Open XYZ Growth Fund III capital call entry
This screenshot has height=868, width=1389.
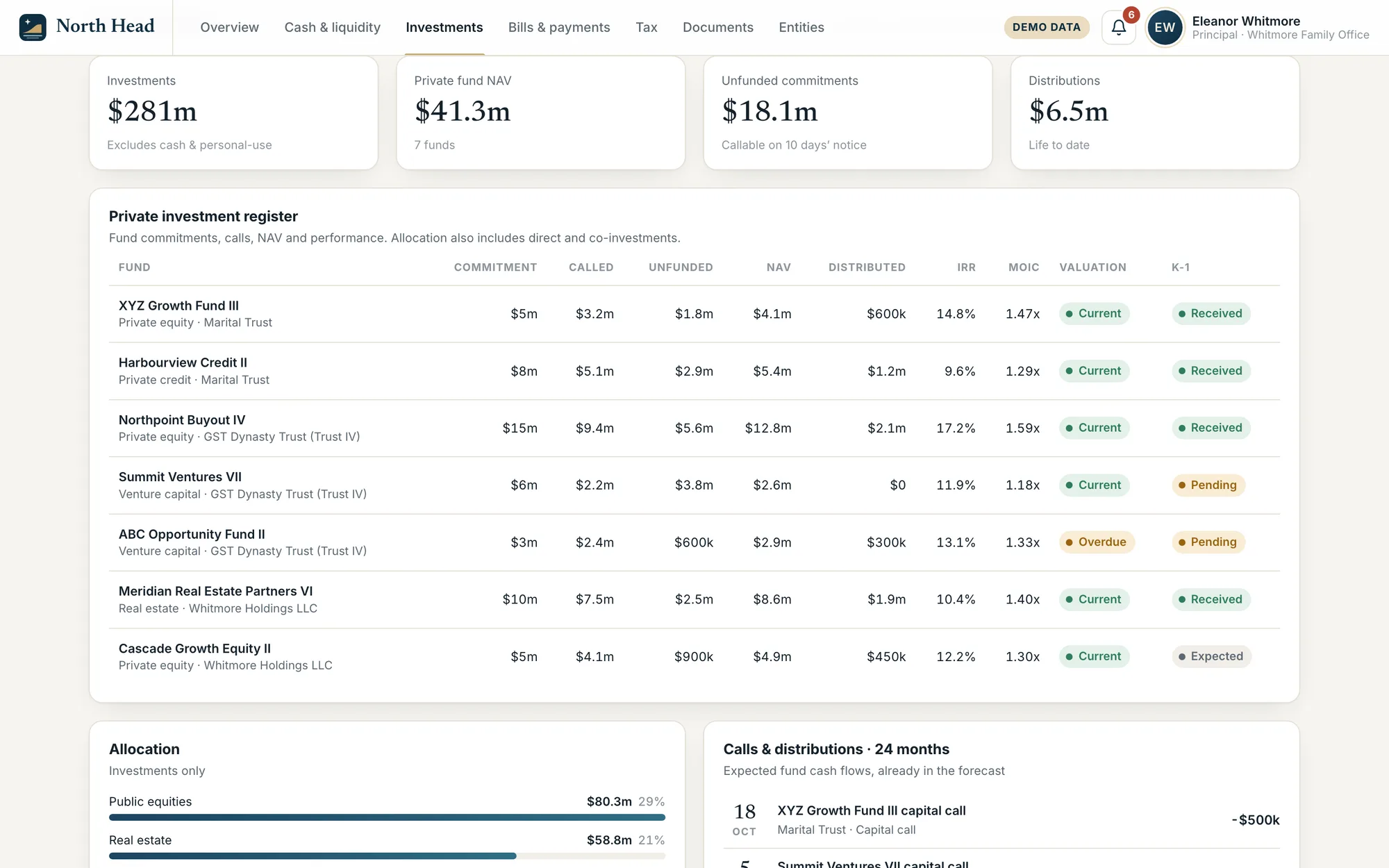coord(1001,819)
